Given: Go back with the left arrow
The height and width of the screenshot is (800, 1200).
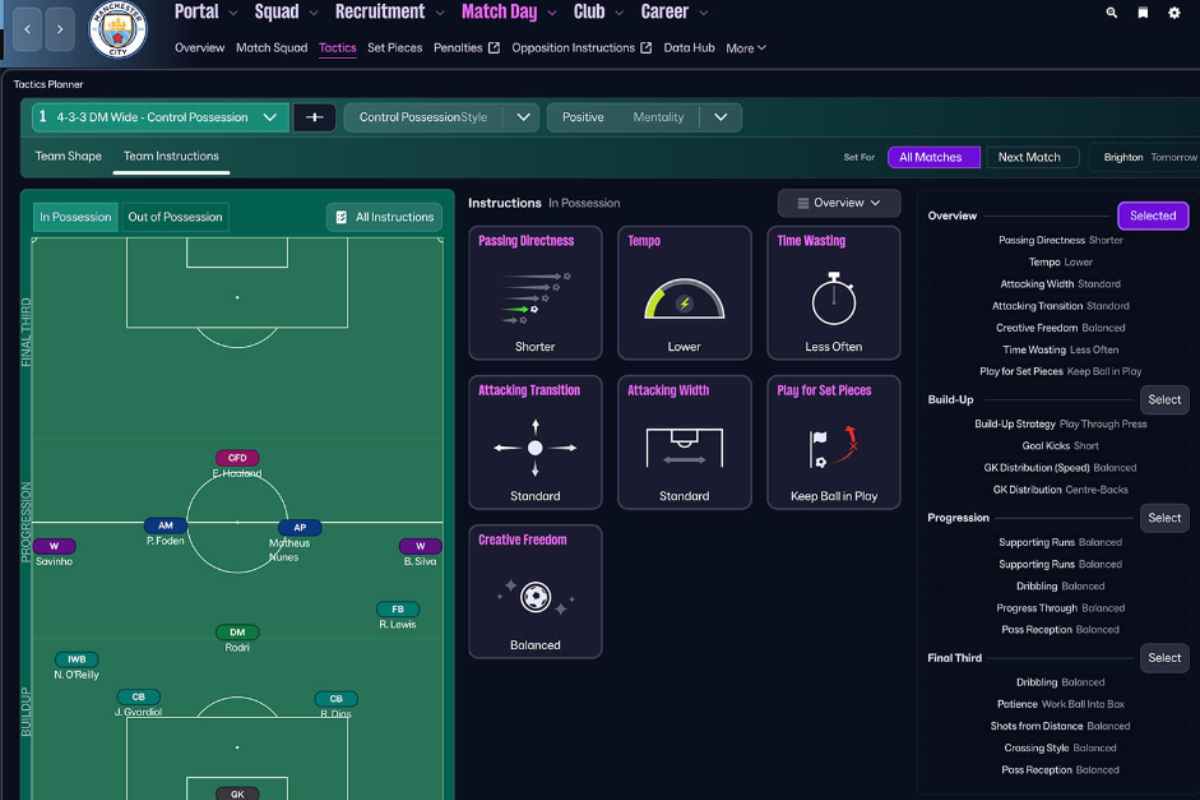Looking at the screenshot, I should click(x=27, y=29).
